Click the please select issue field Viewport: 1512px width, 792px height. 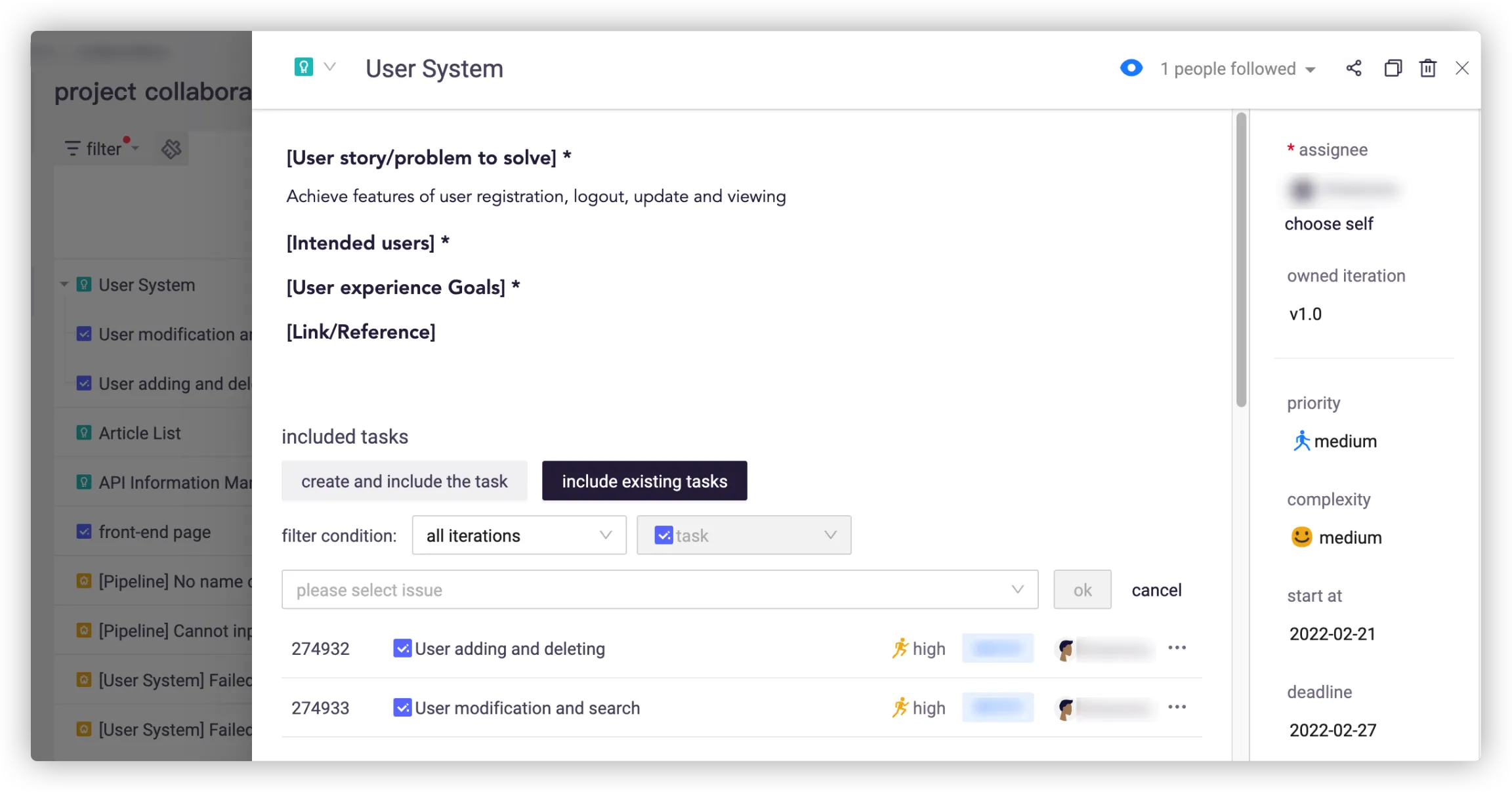[x=659, y=590]
